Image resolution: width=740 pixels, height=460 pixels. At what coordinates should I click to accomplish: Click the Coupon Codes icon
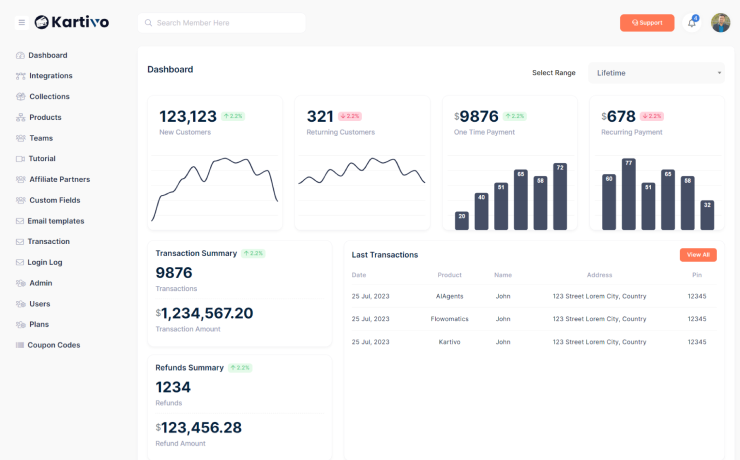20,345
